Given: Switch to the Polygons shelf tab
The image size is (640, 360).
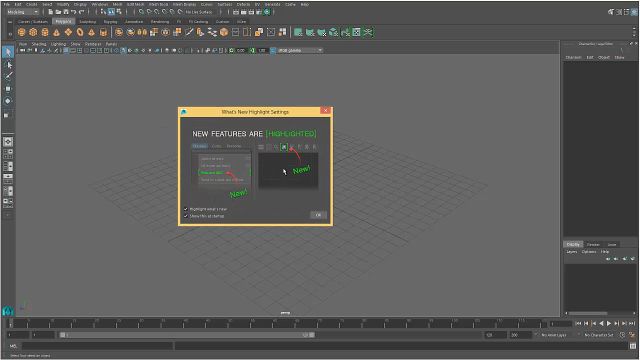Looking at the screenshot, I should [x=63, y=21].
